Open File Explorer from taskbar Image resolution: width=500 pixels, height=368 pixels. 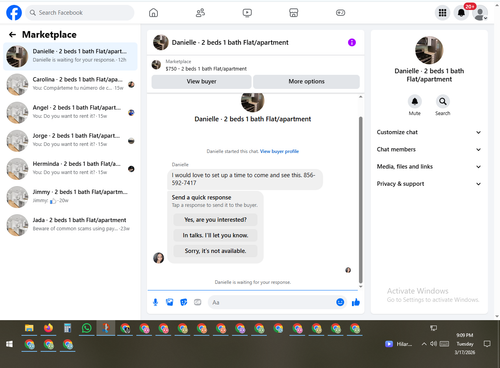29,328
